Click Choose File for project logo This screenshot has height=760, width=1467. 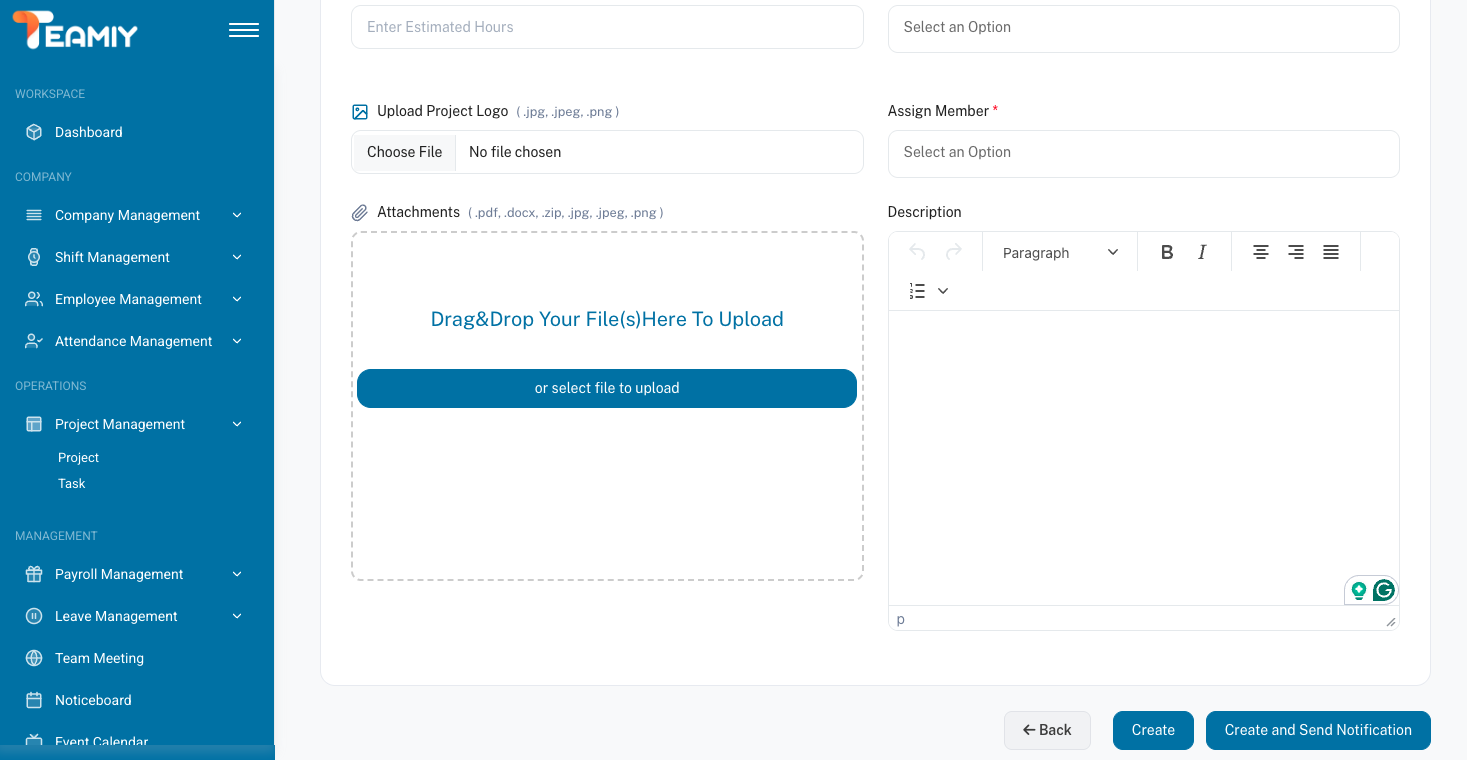[x=404, y=152]
